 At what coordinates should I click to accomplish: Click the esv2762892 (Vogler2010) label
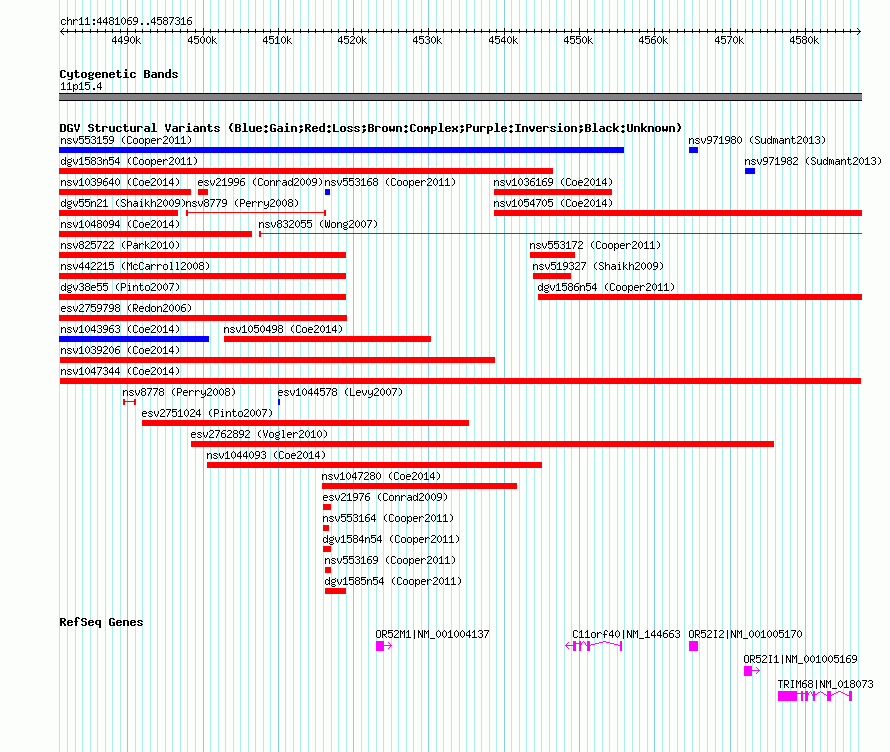tap(259, 434)
